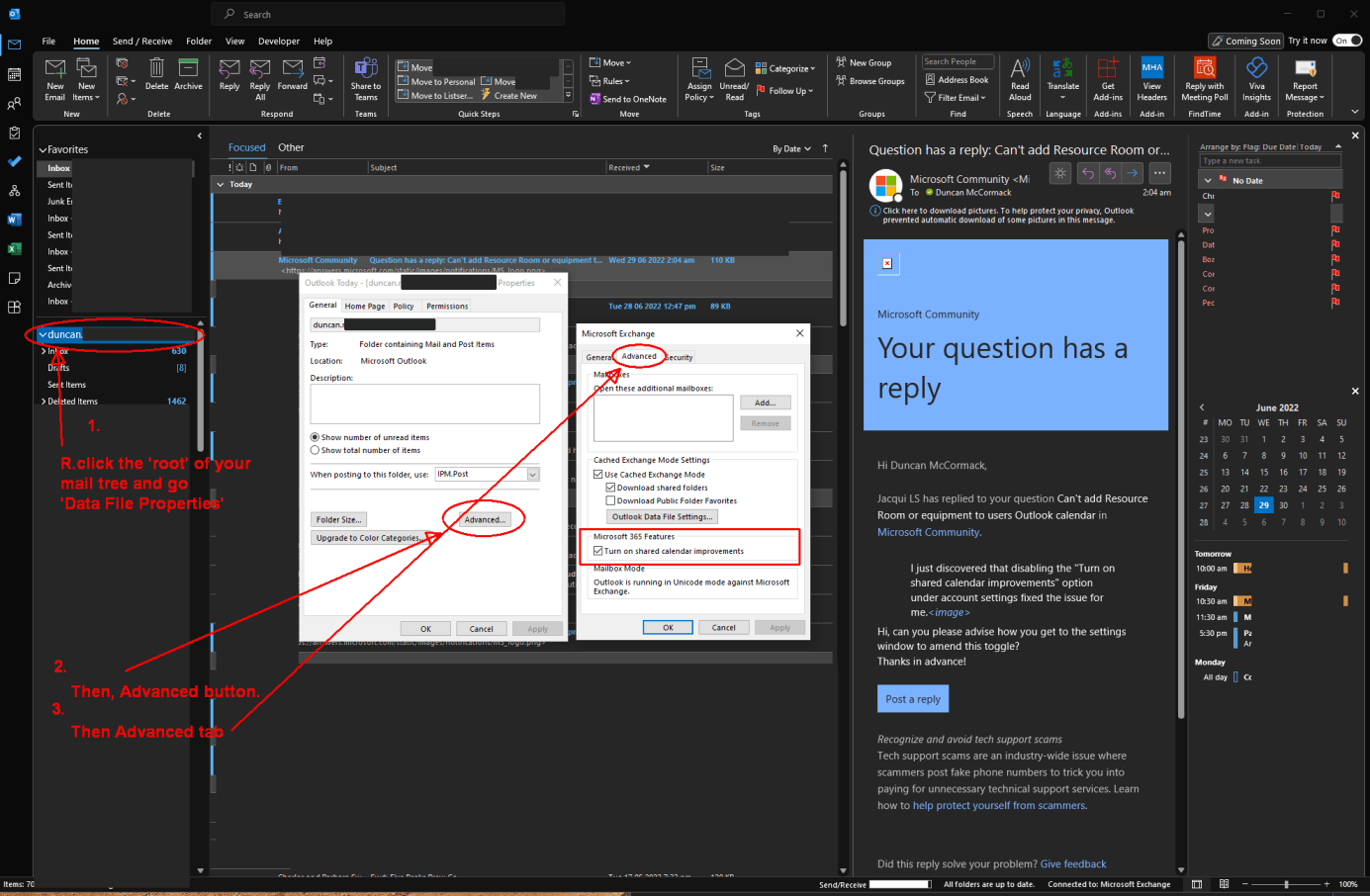Open the Follow Up dropdown

(784, 91)
